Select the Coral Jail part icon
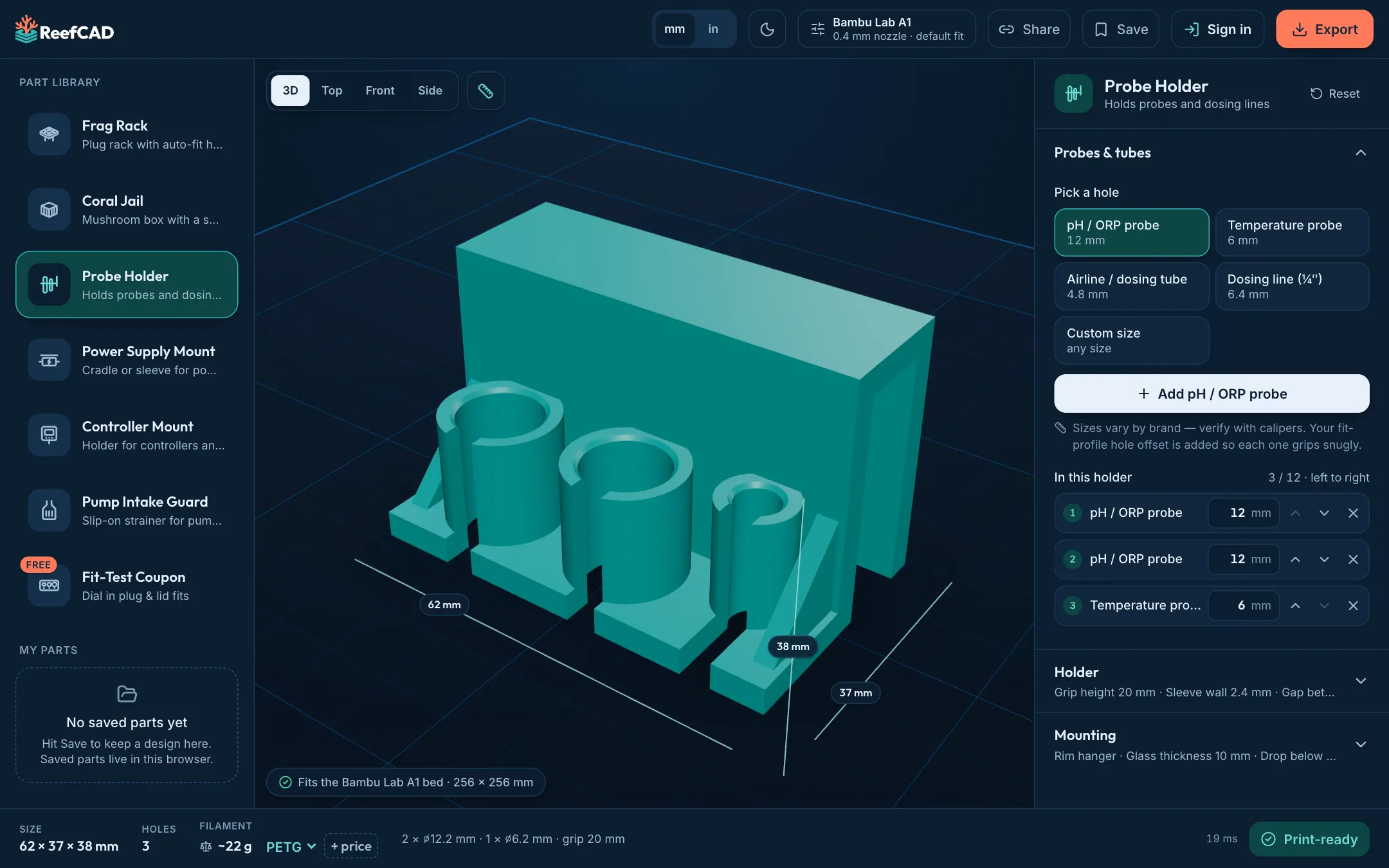Screen dimensions: 1389x868 coord(49,209)
